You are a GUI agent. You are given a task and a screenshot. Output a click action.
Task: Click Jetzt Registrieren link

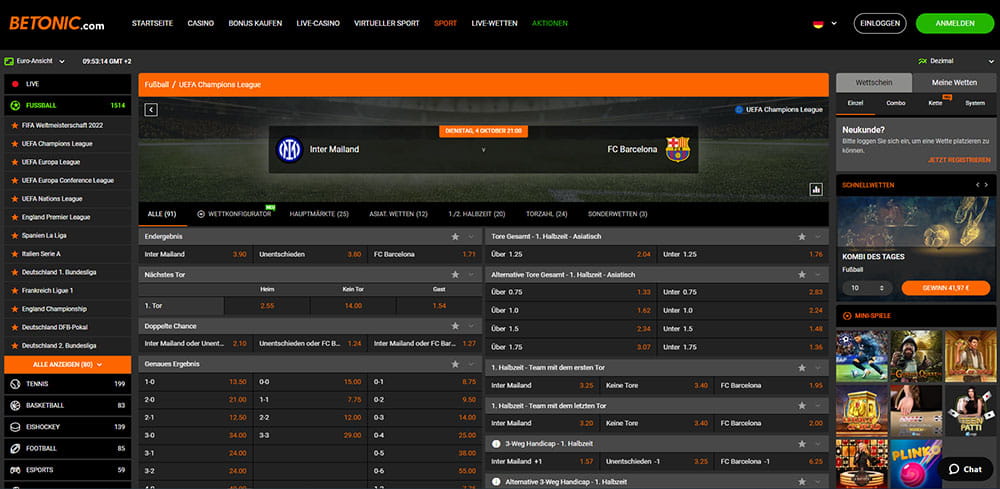(x=959, y=161)
